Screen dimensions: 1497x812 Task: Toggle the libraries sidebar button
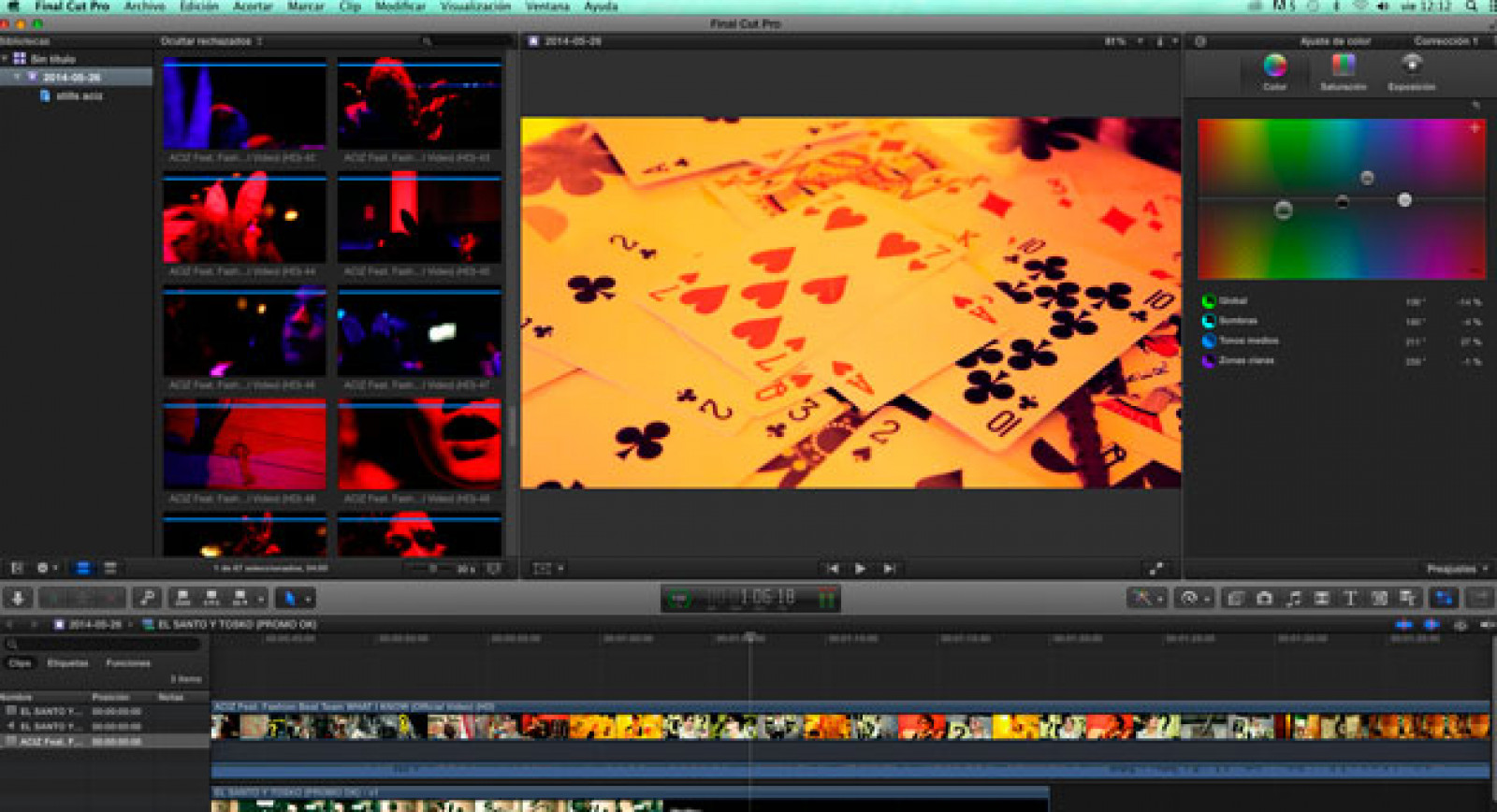[17, 568]
